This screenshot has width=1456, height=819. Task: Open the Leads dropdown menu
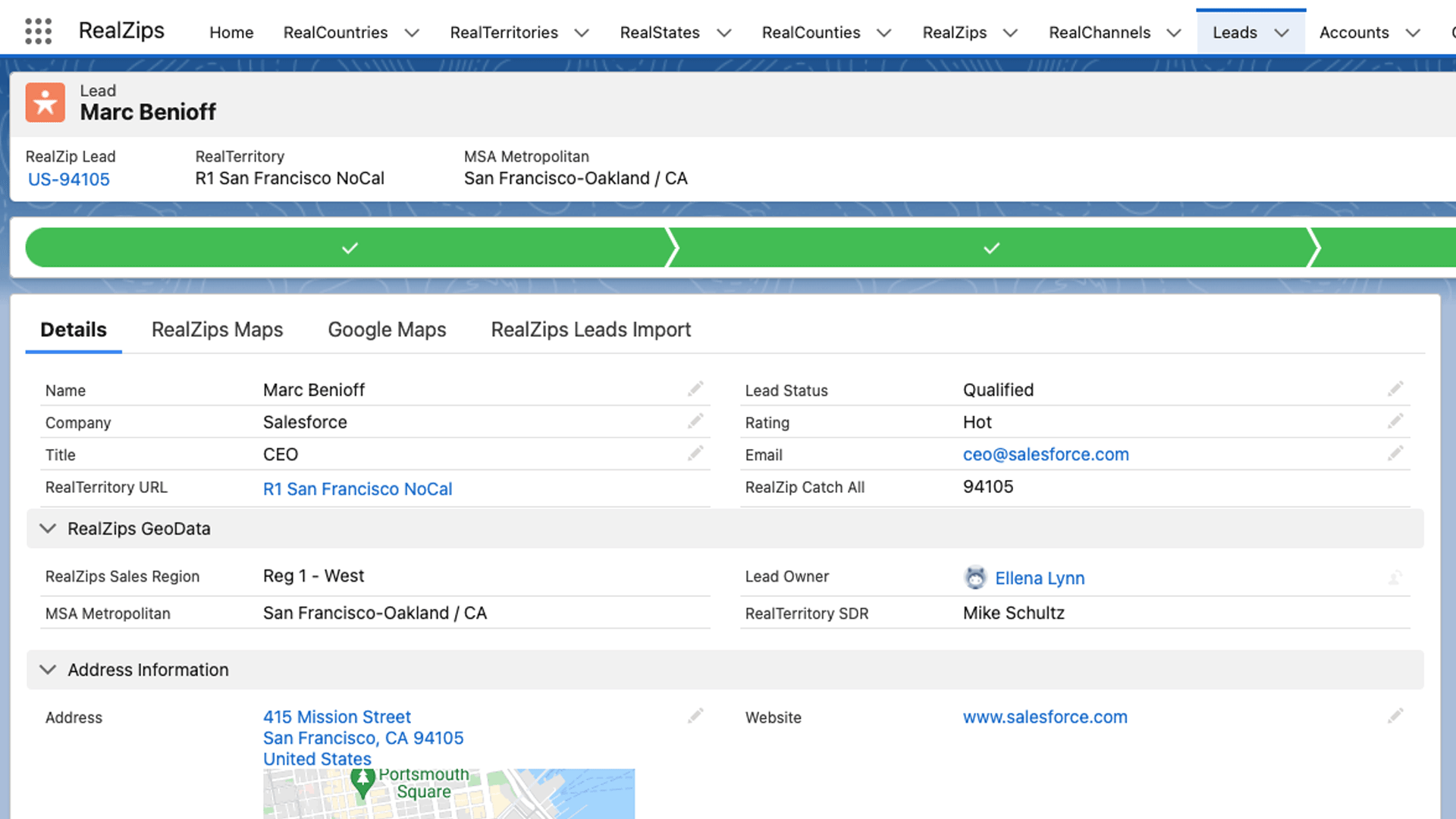pyautogui.click(x=1282, y=33)
